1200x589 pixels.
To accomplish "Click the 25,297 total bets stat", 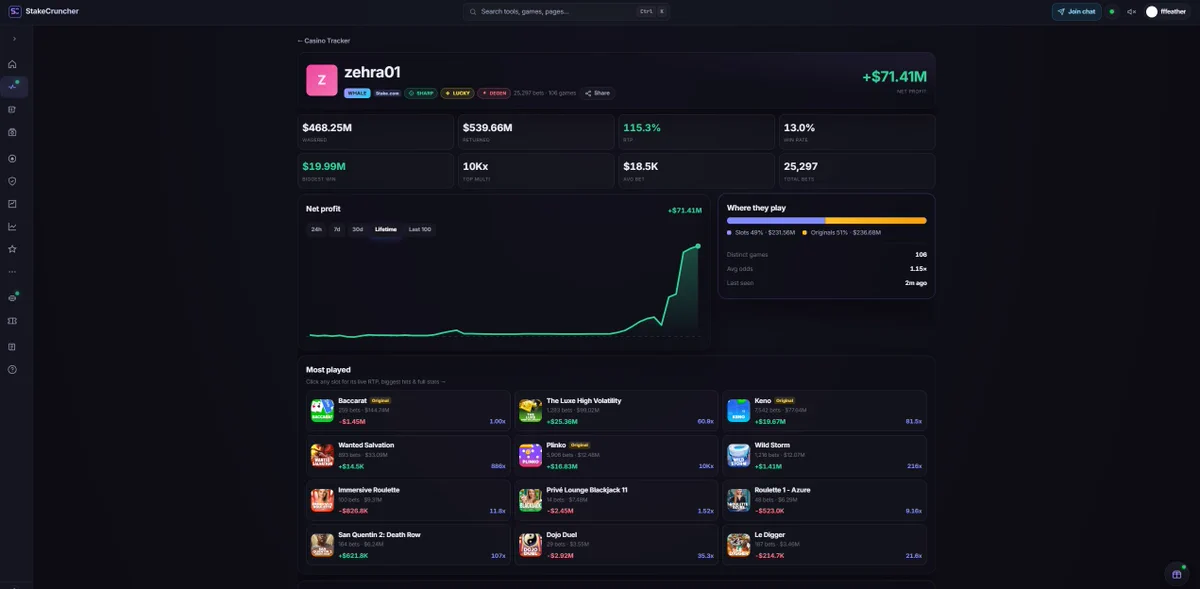I will 856,171.
